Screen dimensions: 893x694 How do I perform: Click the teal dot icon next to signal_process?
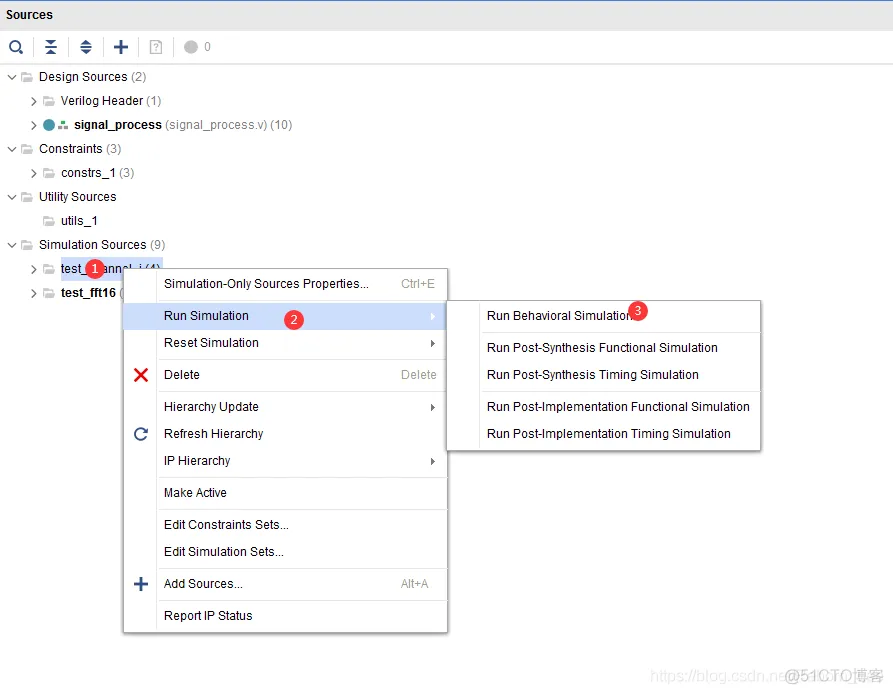coord(49,125)
